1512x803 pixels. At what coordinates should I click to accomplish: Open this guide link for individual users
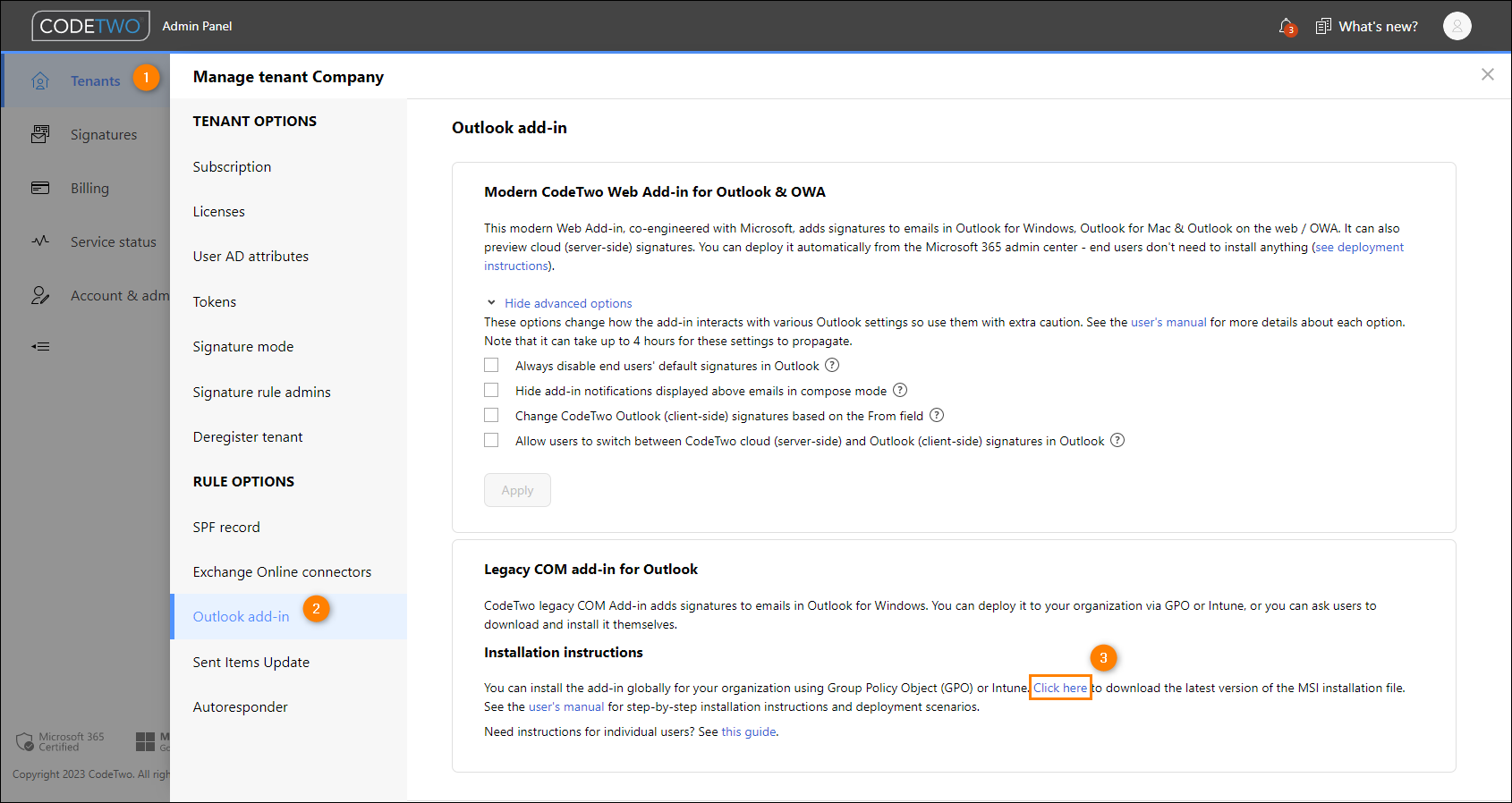pyautogui.click(x=749, y=731)
